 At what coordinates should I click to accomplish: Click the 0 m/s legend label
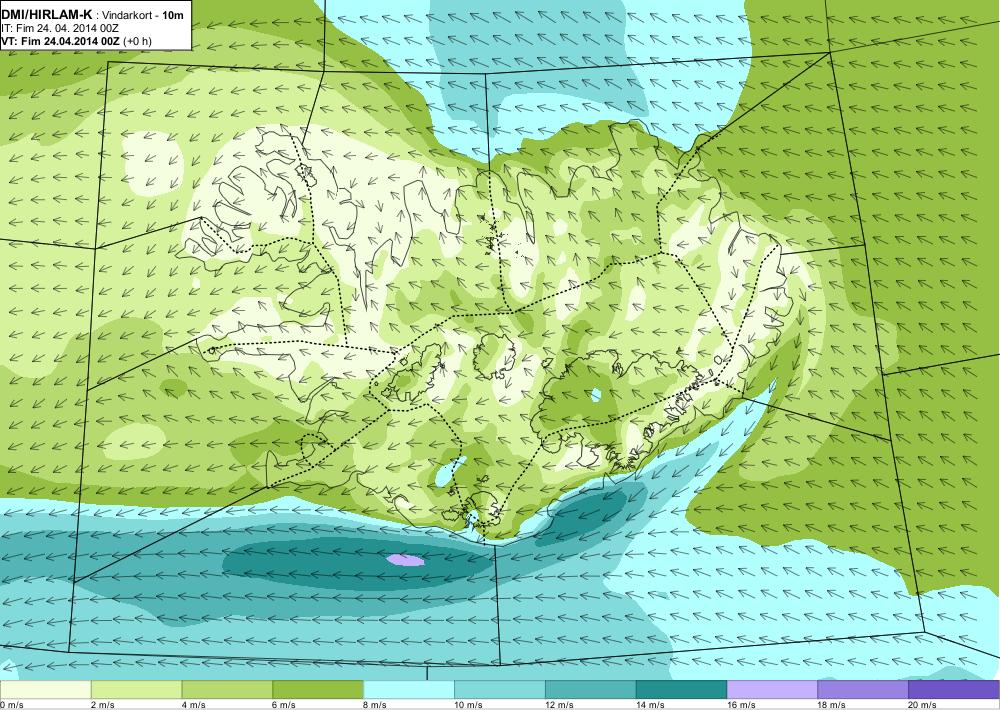12,705
